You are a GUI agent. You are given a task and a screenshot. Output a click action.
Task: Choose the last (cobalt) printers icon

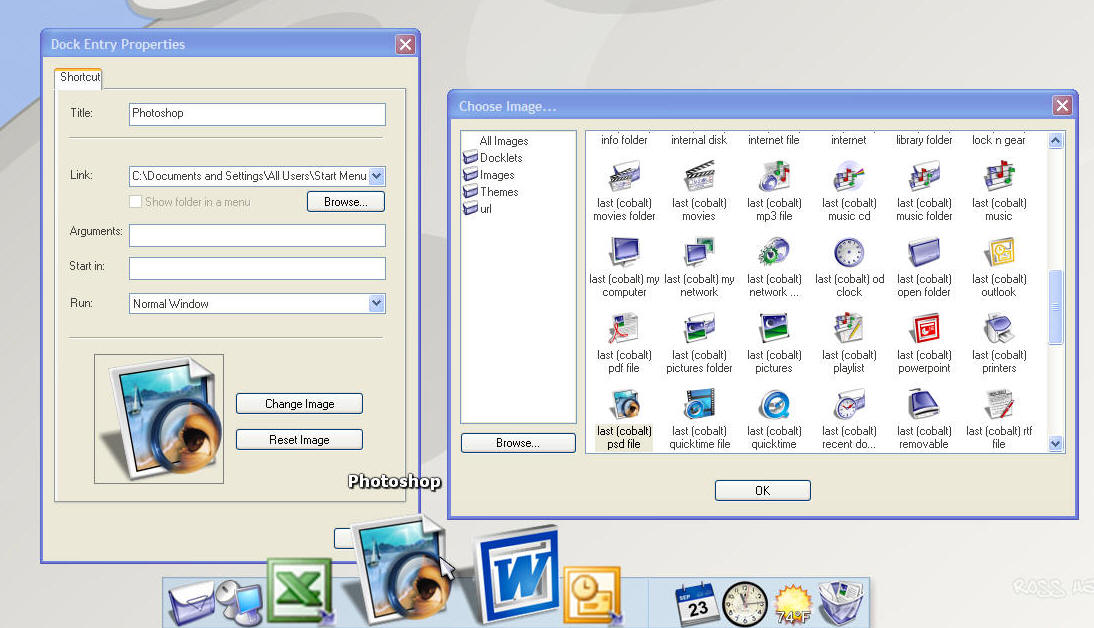point(999,328)
